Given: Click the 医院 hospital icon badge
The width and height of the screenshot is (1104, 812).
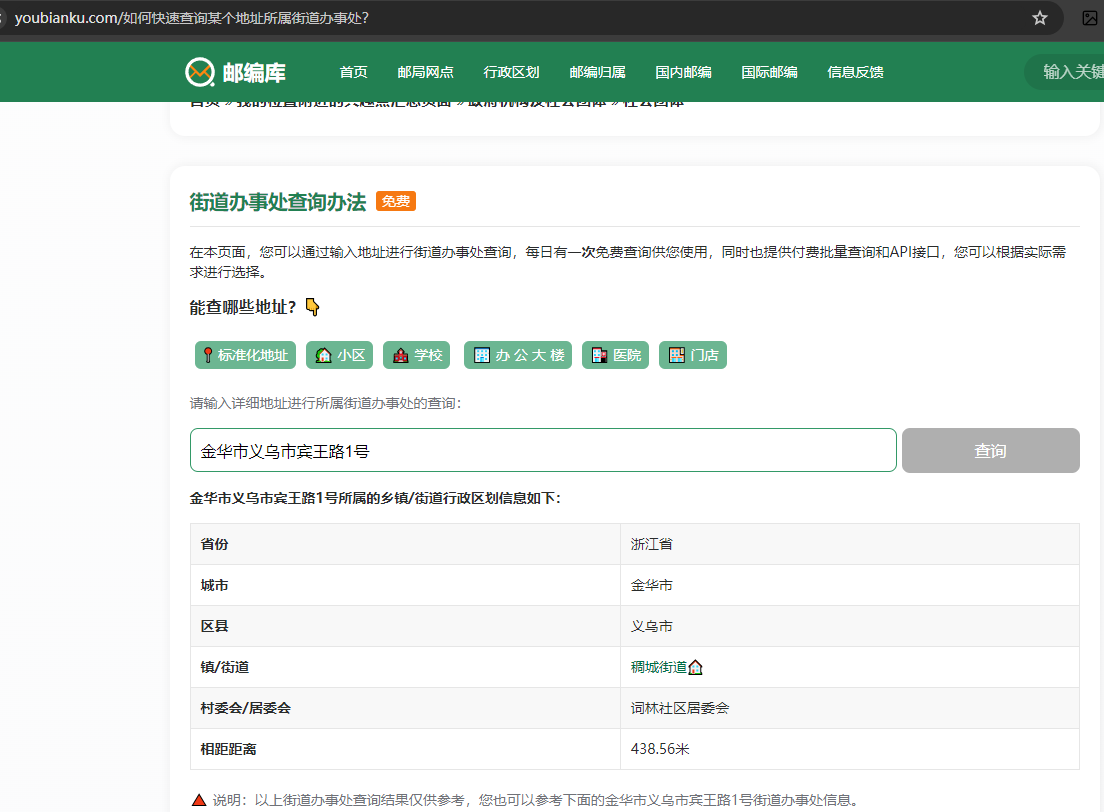Looking at the screenshot, I should 599,354.
